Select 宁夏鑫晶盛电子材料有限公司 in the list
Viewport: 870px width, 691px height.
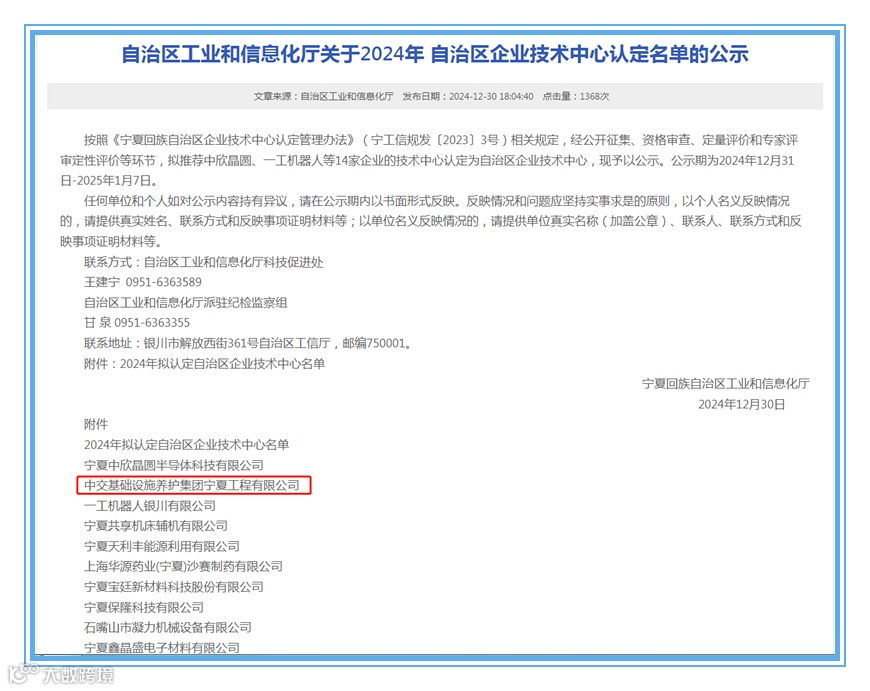pyautogui.click(x=161, y=647)
